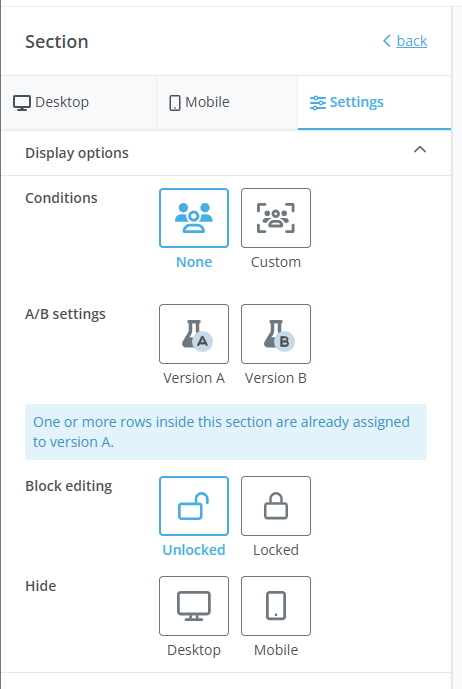Assign section to Version B flask icon
The height and width of the screenshot is (689, 462).
[x=276, y=334]
